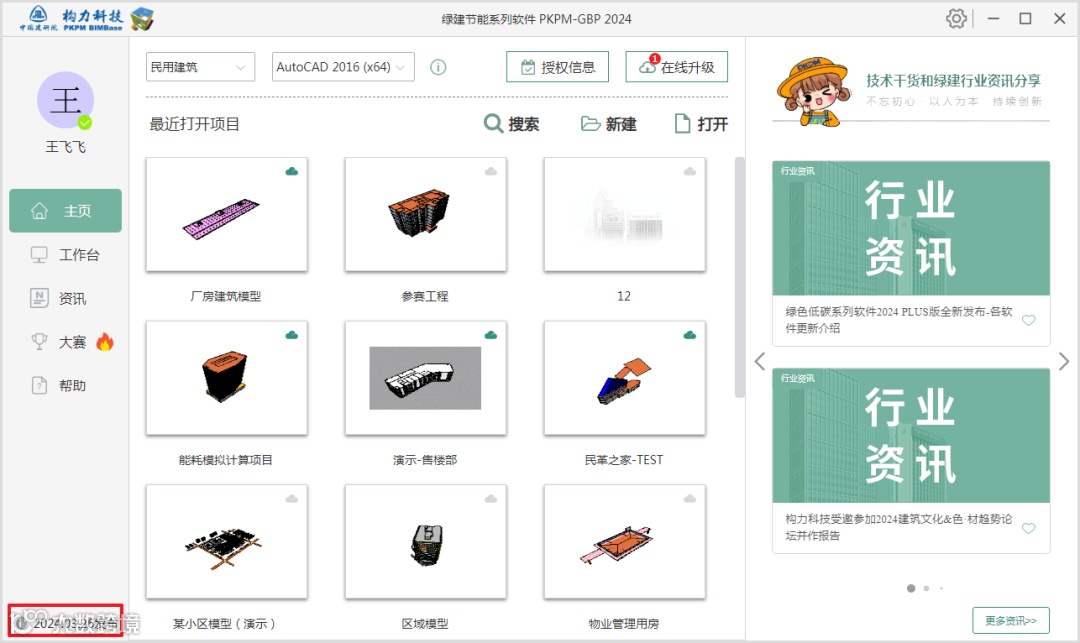Open the 大赛 competition tab
1080x643 pixels.
point(59,342)
